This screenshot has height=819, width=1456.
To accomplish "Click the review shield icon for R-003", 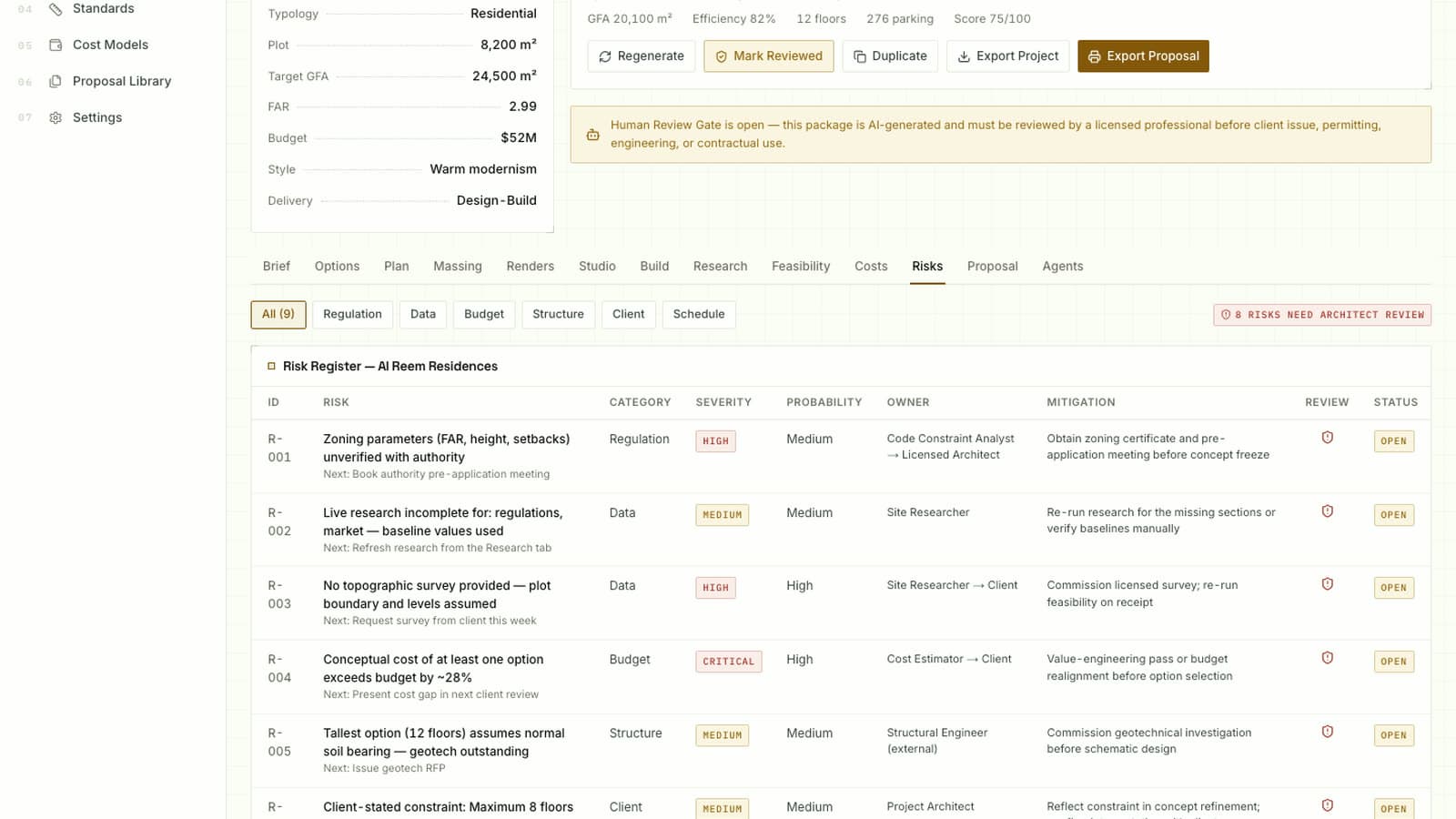I will [x=1328, y=584].
